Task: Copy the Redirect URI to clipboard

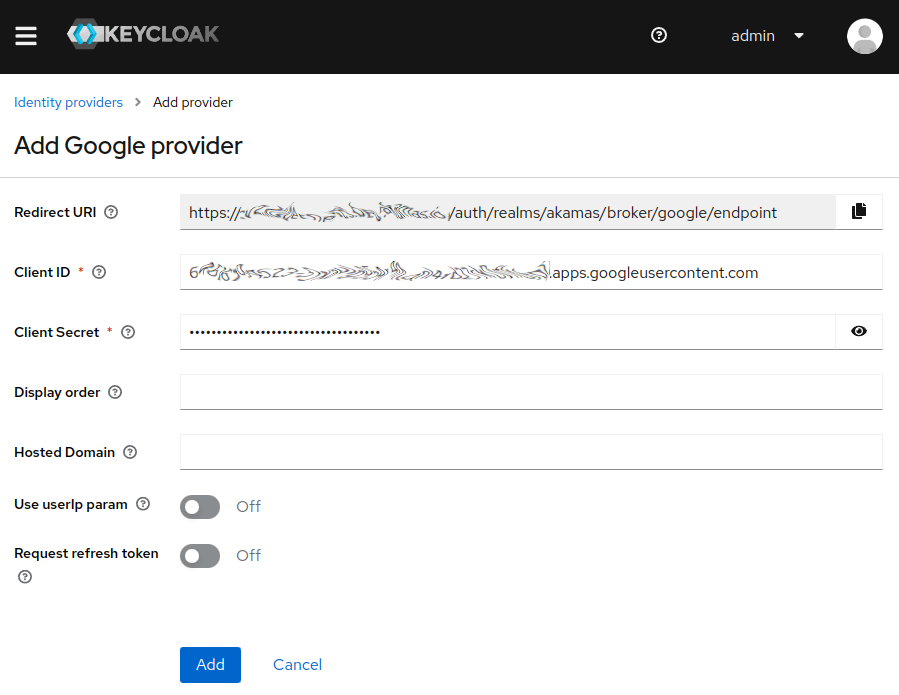Action: pos(858,212)
